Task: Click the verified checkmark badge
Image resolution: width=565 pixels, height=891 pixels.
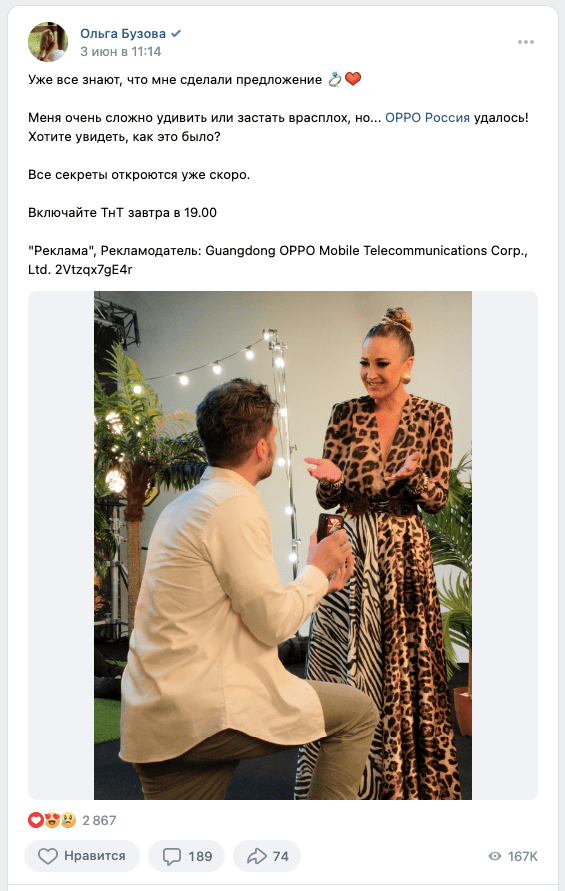Action: point(176,34)
